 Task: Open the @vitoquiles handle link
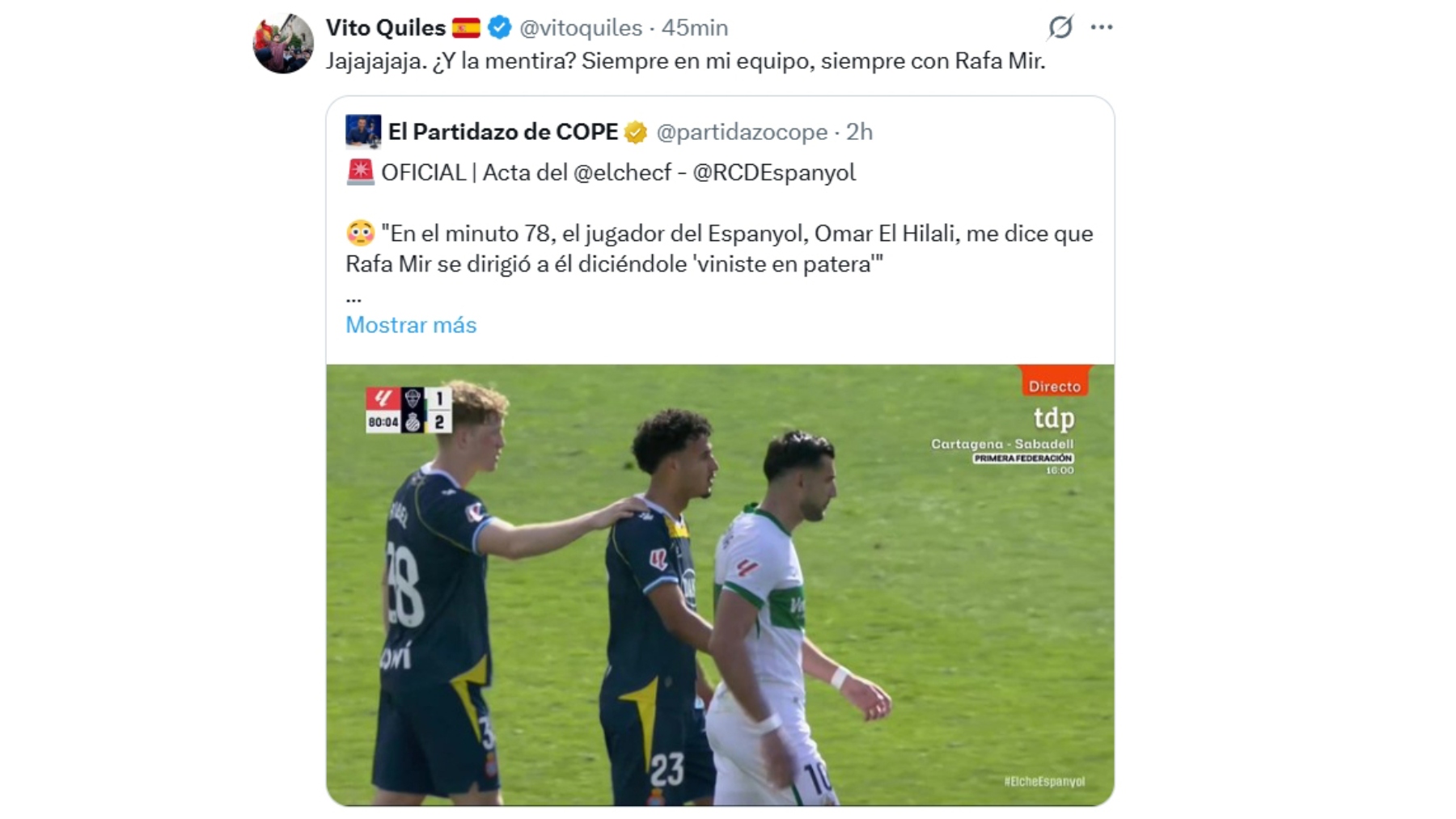[581, 27]
